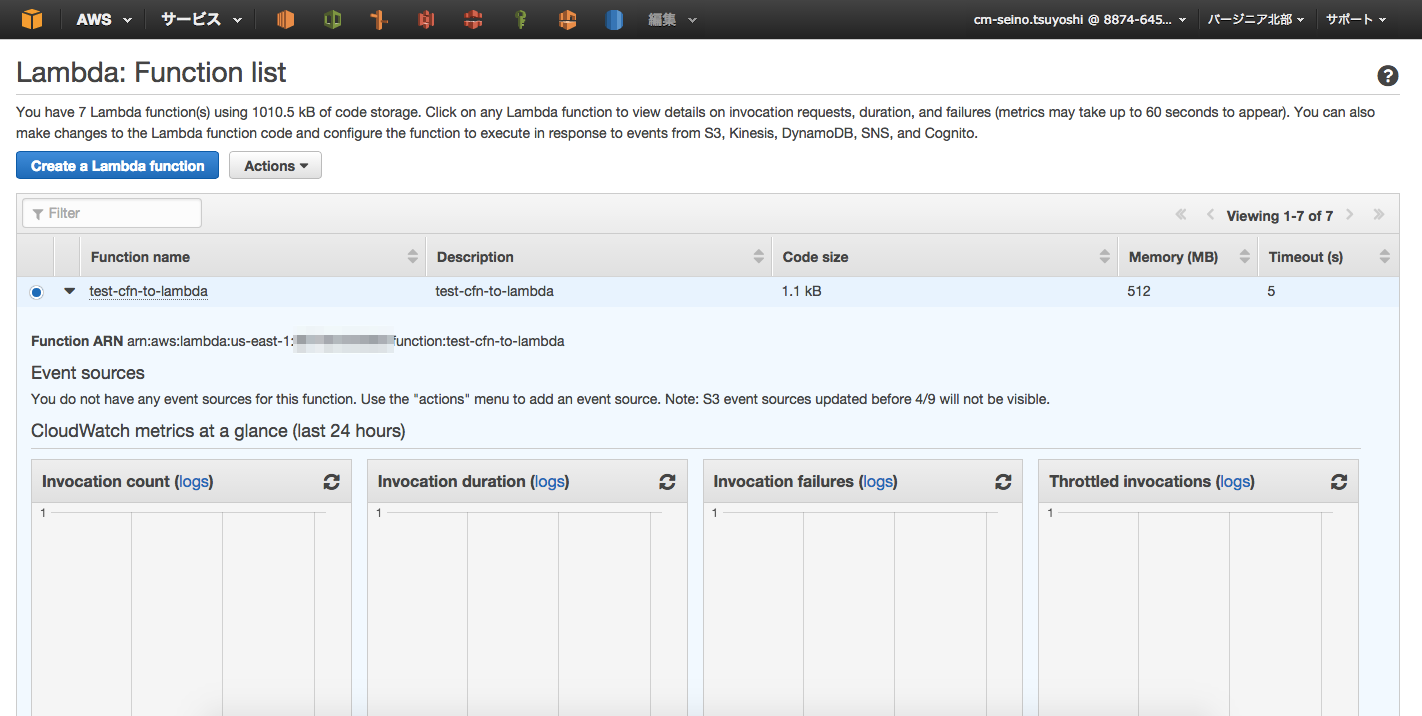Click the blue cylinder service shortcut icon
The height and width of the screenshot is (716, 1422).
click(x=614, y=18)
